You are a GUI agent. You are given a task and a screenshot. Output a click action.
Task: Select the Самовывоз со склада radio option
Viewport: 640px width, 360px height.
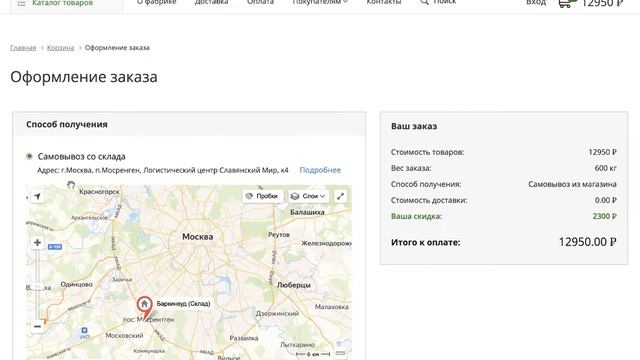click(29, 156)
